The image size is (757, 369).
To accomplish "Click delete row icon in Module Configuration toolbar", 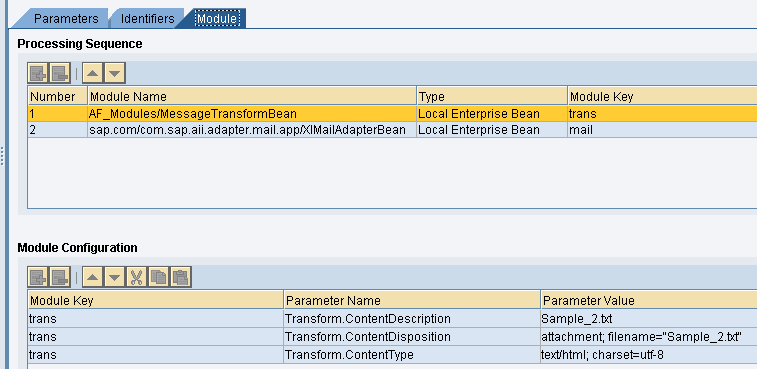I will click(x=60, y=277).
